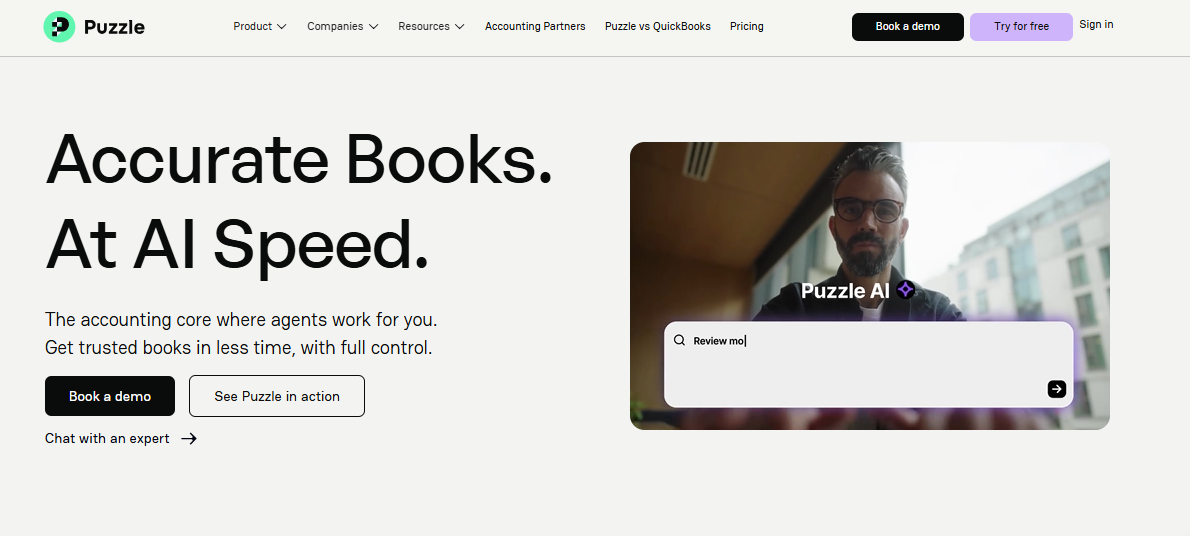
Task: Open Puzzle vs QuickBooks page
Action: (658, 26)
